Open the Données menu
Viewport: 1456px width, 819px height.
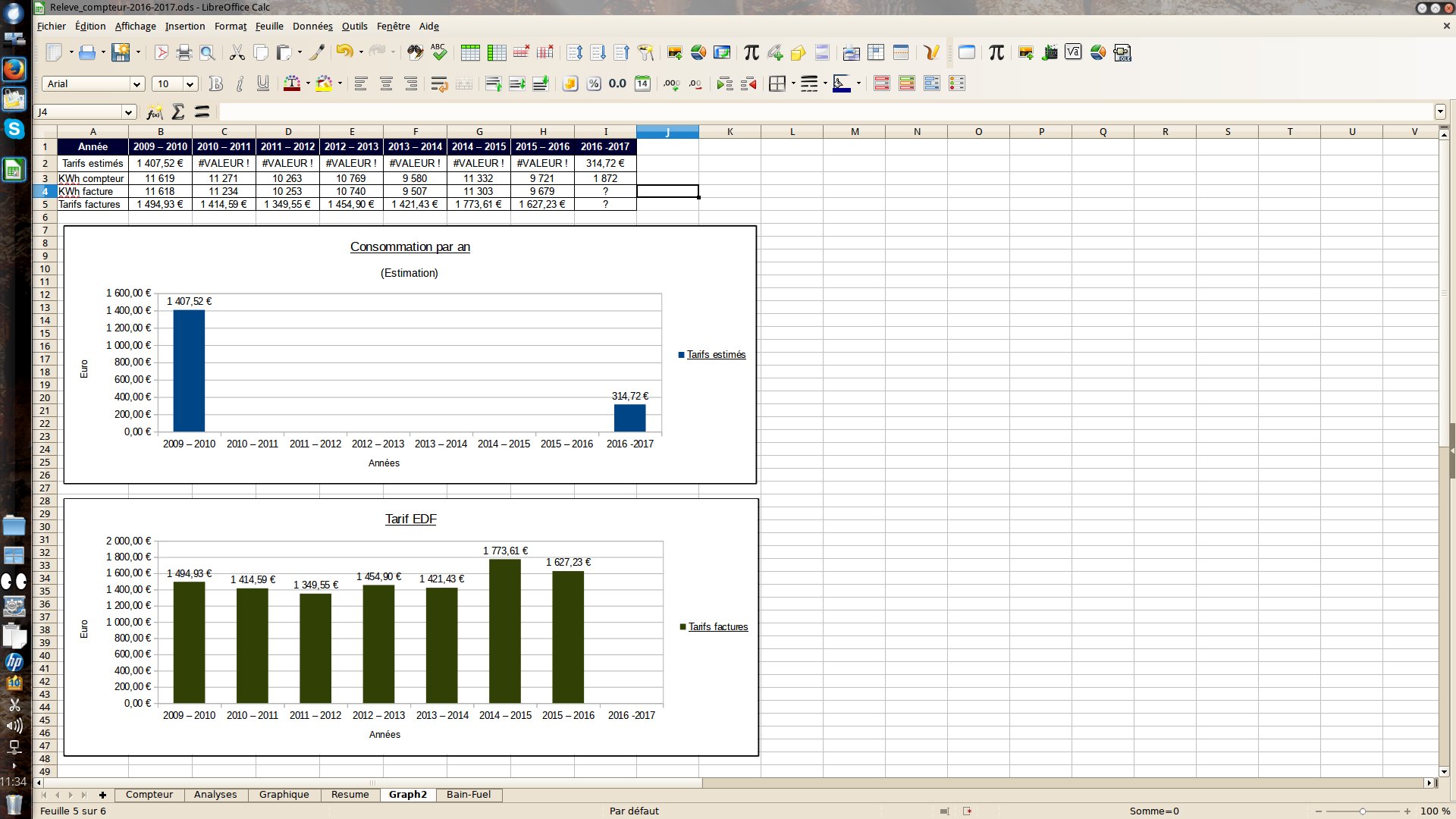click(312, 26)
